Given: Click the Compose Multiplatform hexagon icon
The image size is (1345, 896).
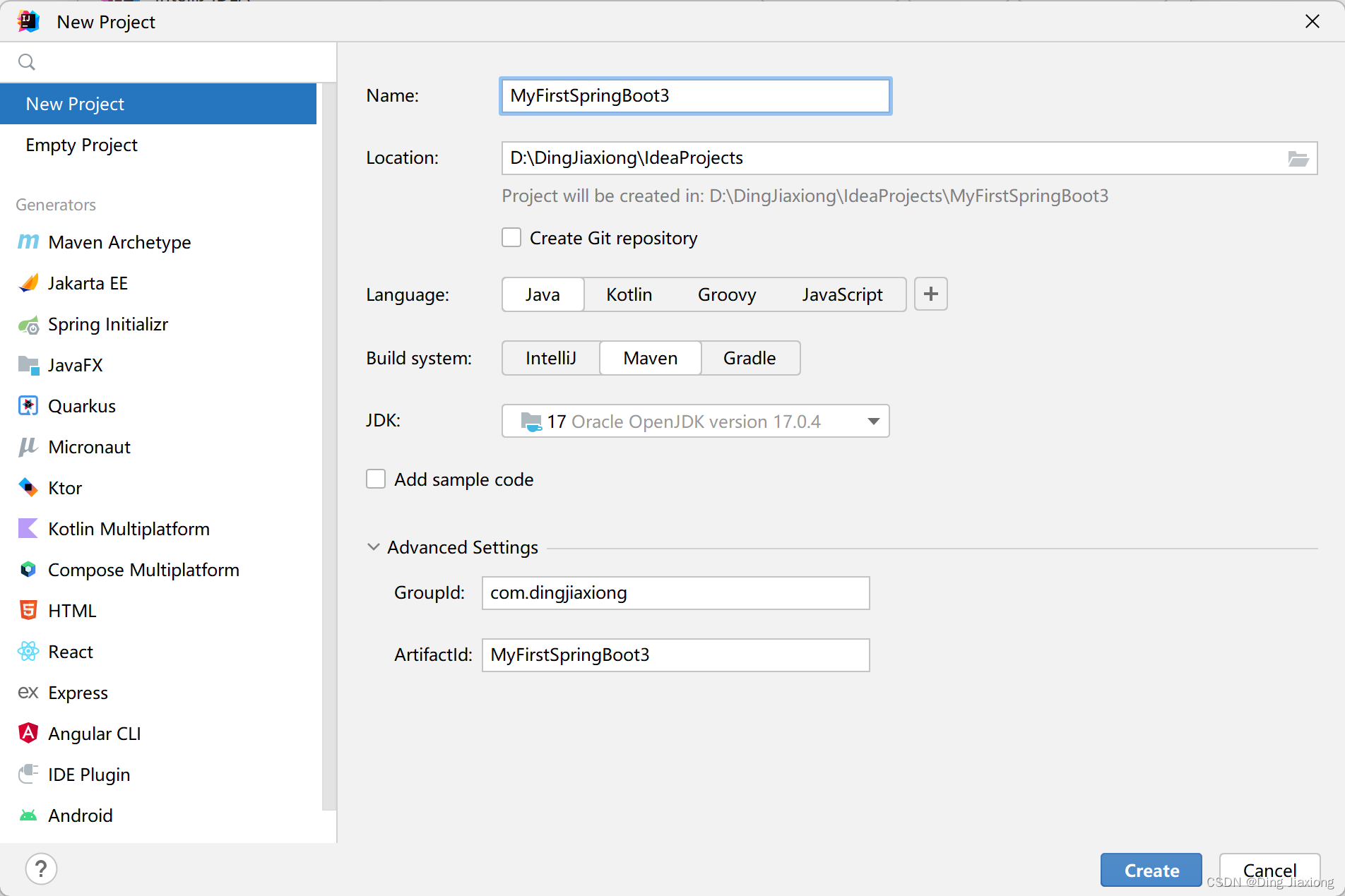Looking at the screenshot, I should click(28, 570).
